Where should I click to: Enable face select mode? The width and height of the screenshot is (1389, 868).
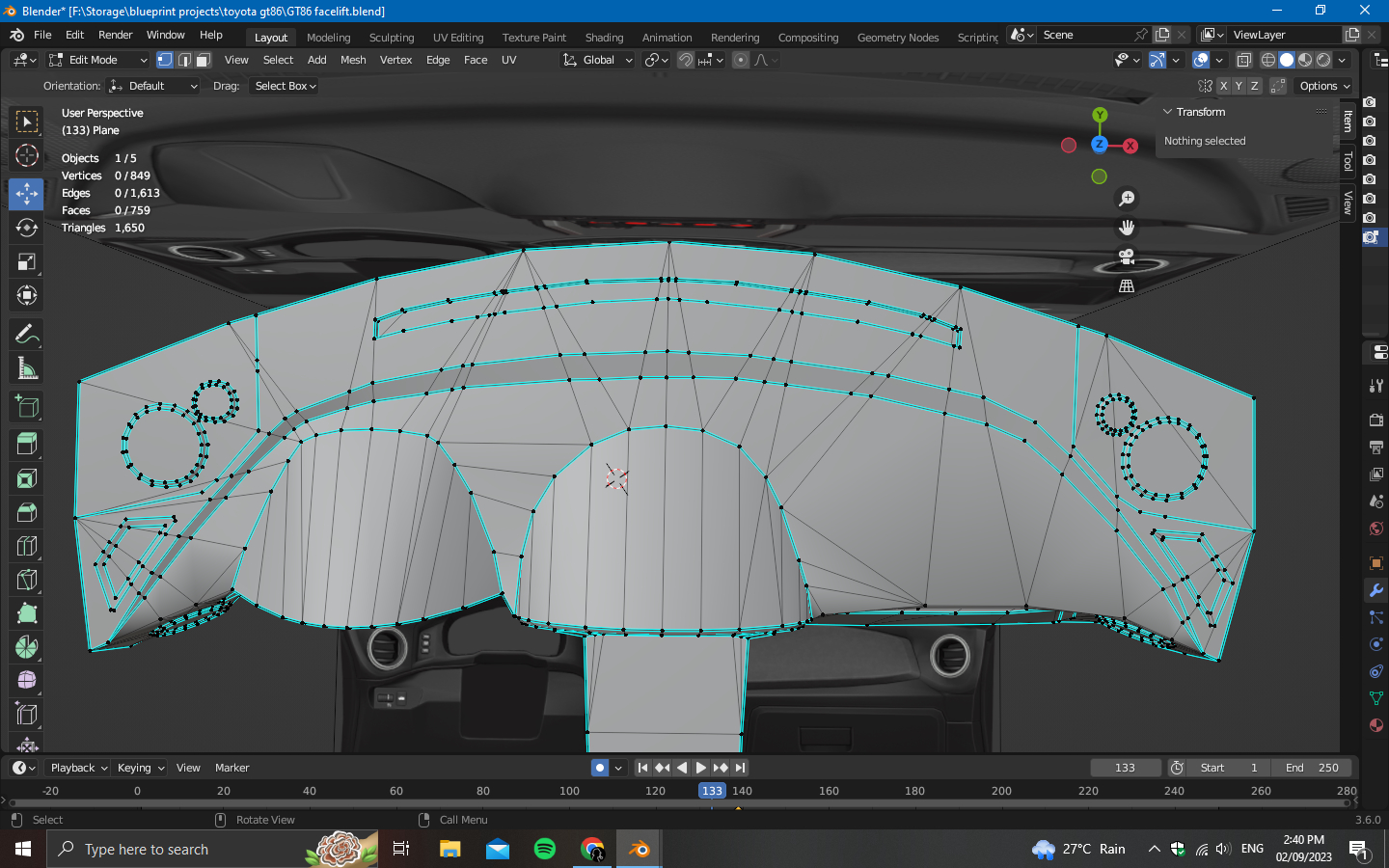[x=204, y=60]
